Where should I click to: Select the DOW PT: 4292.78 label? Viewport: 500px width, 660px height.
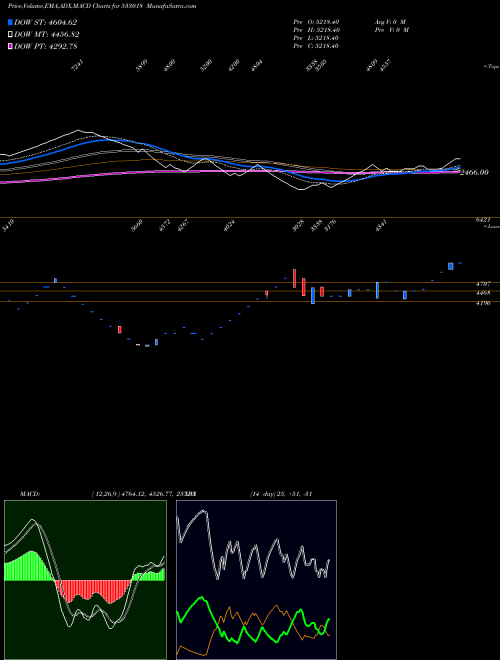(45, 46)
